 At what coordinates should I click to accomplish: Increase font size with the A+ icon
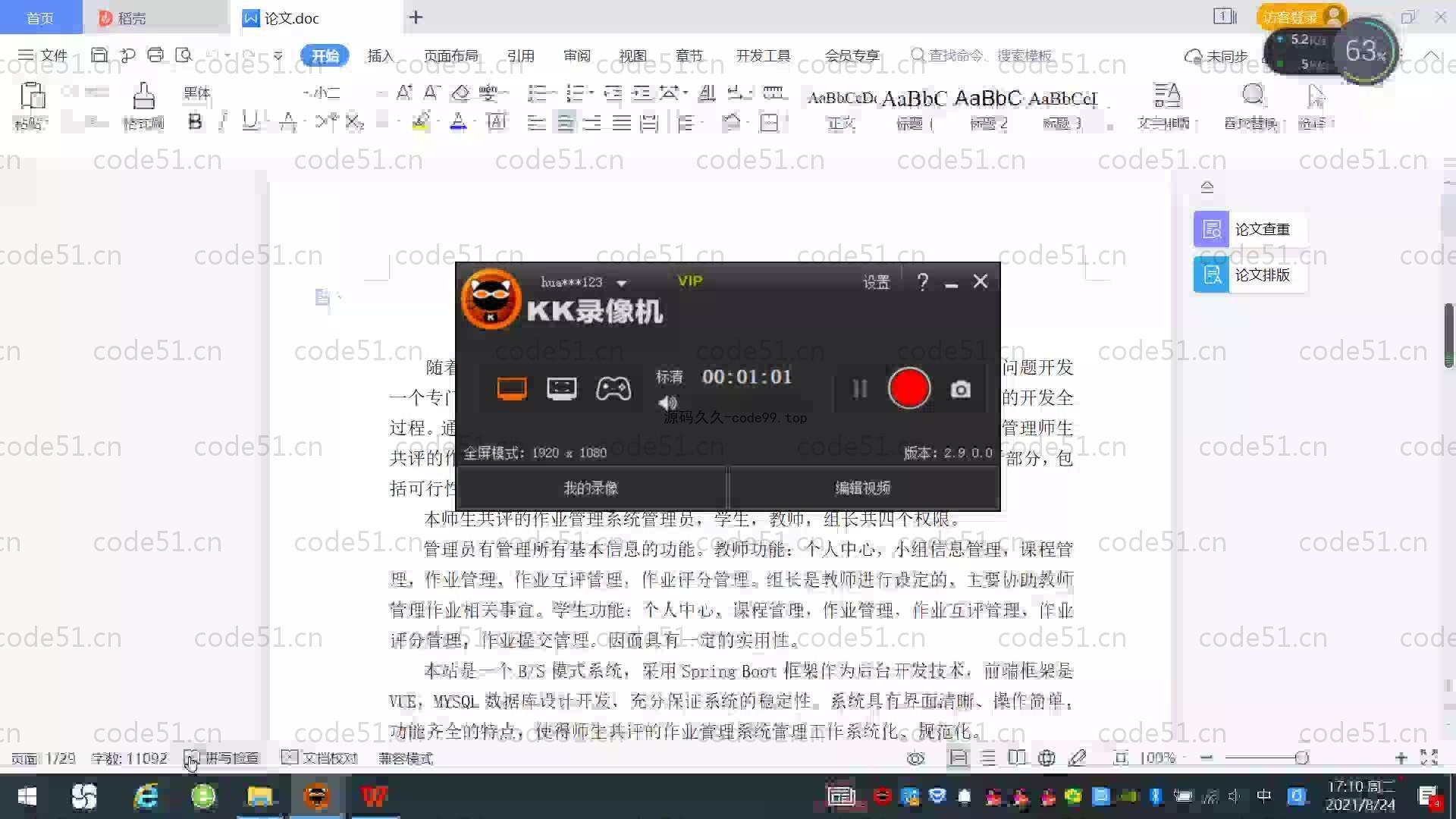pyautogui.click(x=404, y=93)
